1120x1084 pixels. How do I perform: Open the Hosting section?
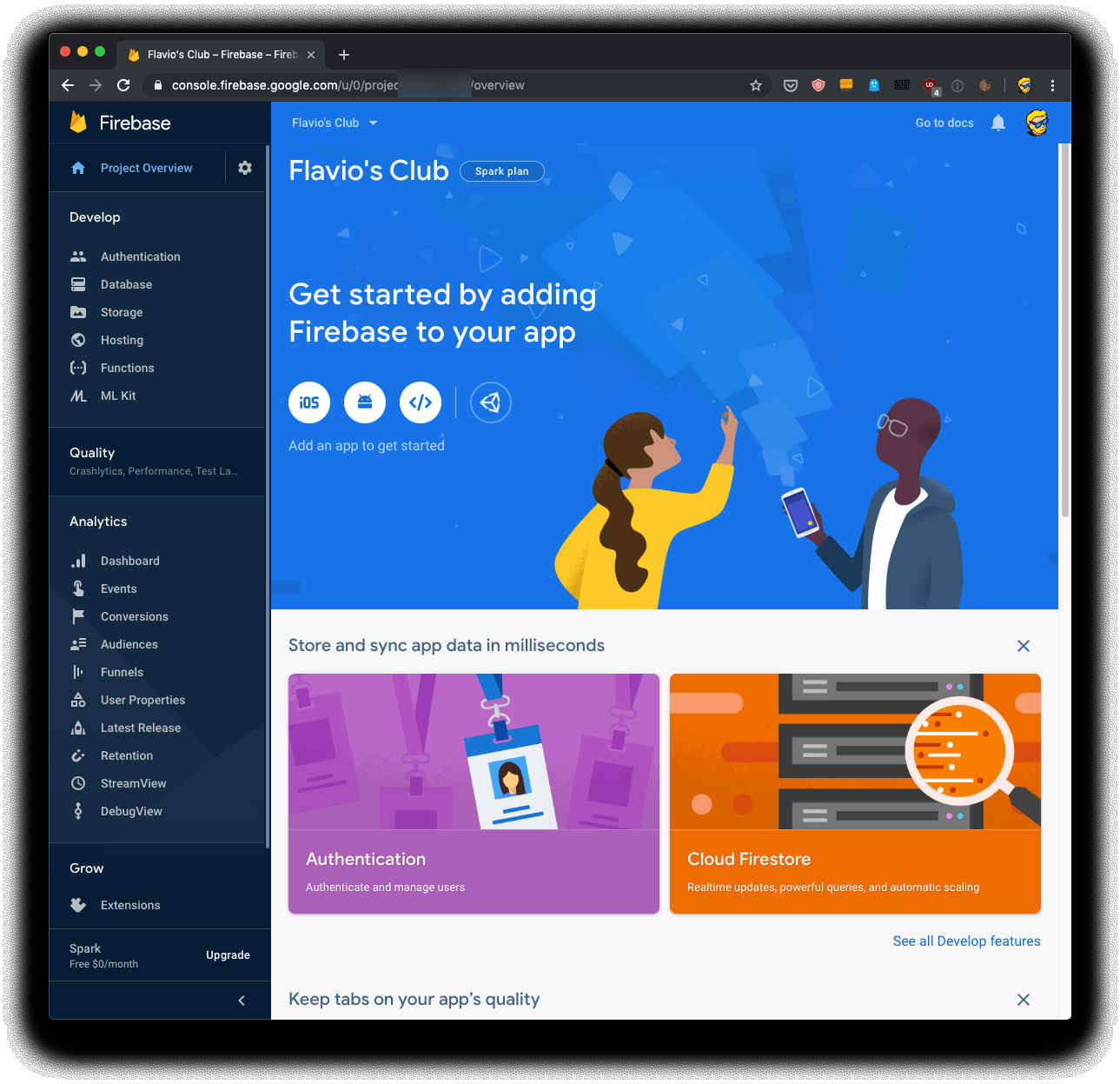point(121,340)
